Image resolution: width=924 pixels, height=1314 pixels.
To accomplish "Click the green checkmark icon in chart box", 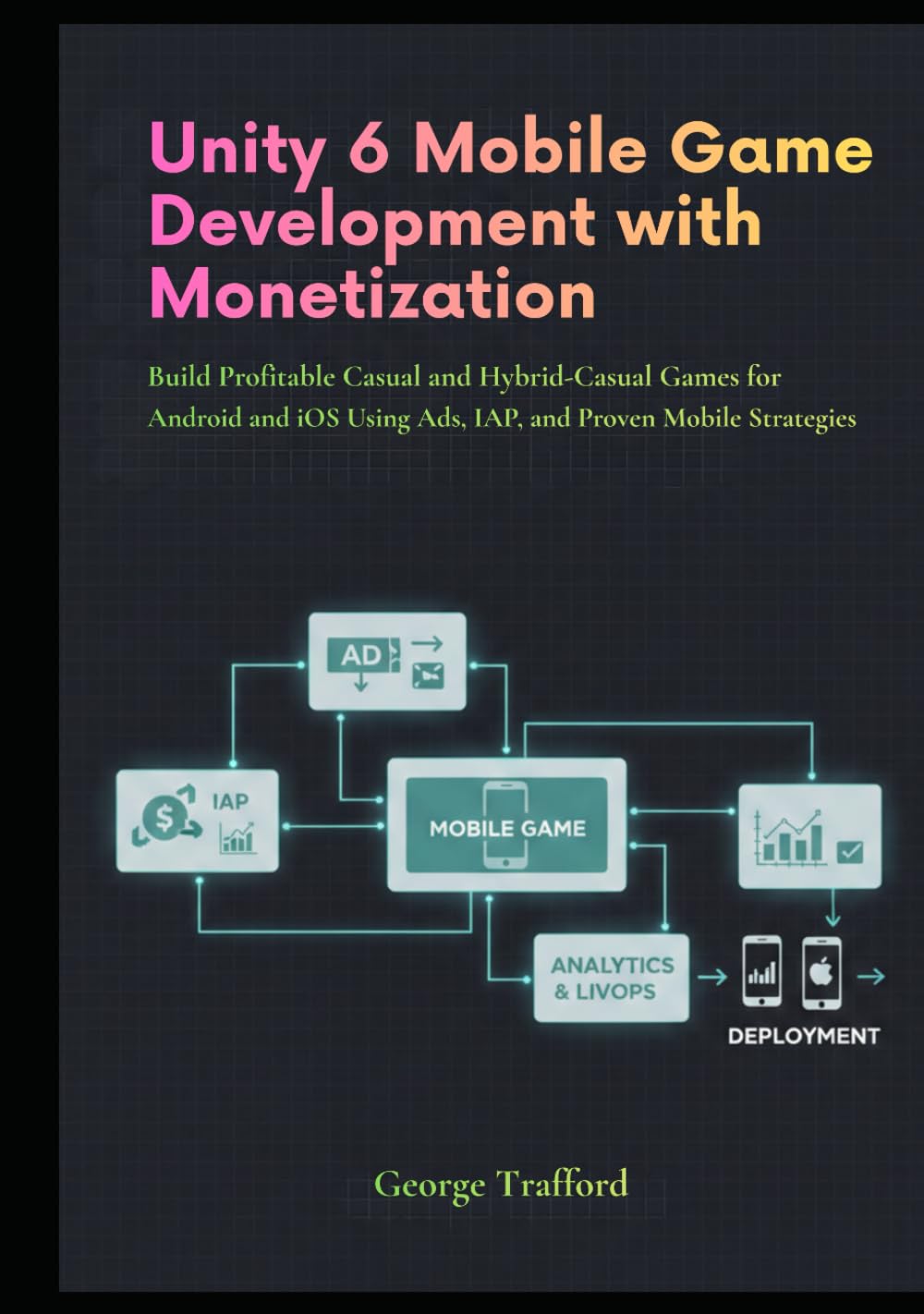I will pos(848,850).
